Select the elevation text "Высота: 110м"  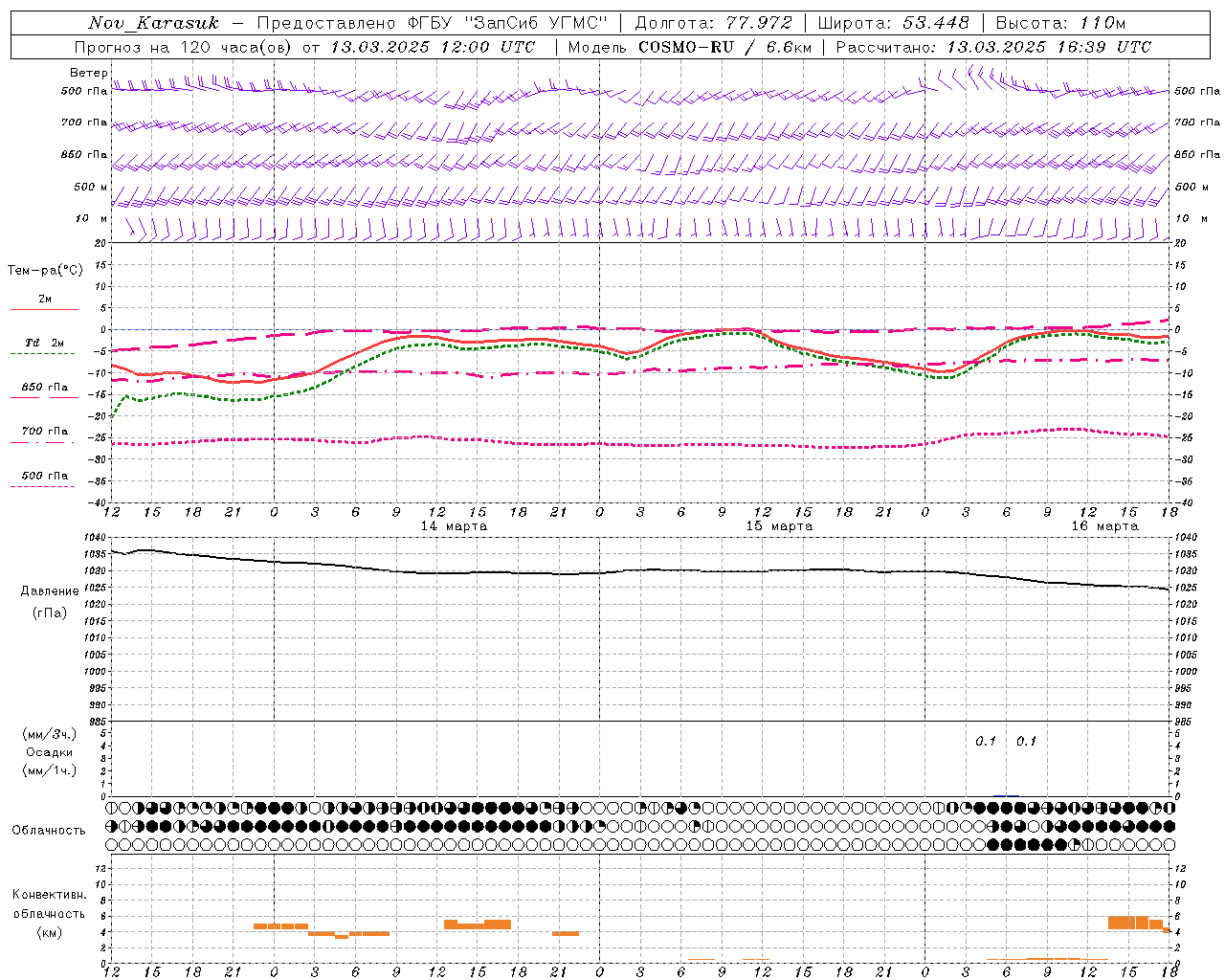click(1060, 23)
